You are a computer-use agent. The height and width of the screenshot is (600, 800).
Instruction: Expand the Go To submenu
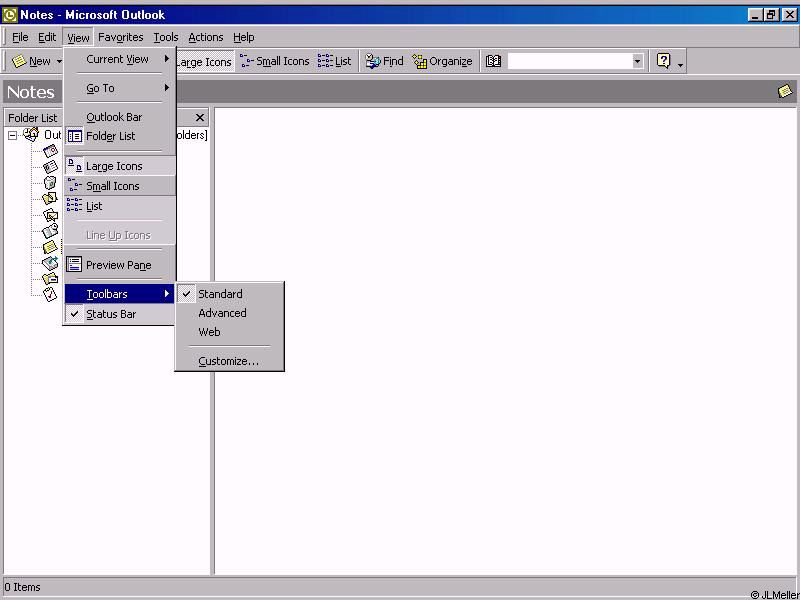[120, 88]
